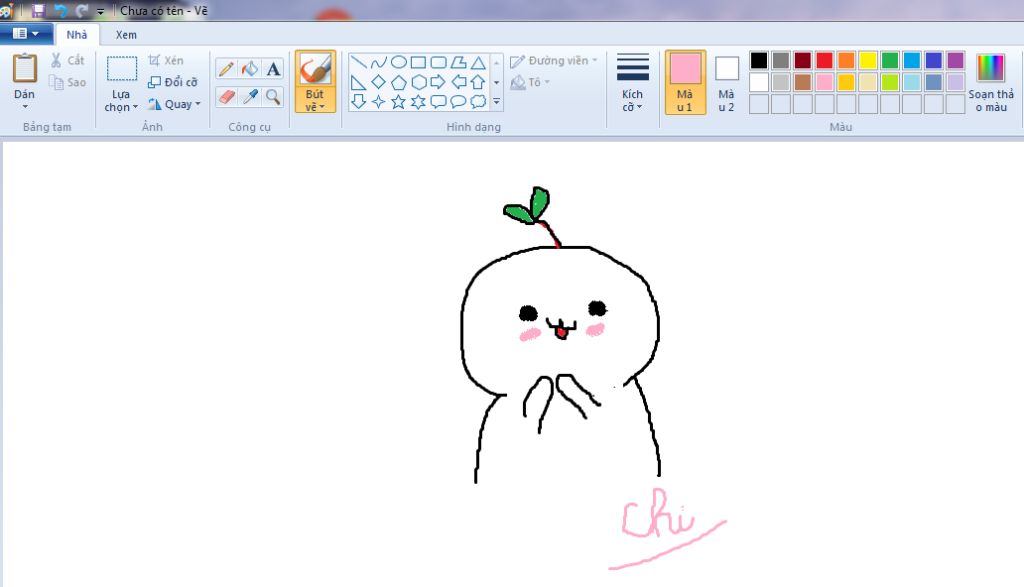
Task: Switch to the Nhà tab
Action: point(76,35)
